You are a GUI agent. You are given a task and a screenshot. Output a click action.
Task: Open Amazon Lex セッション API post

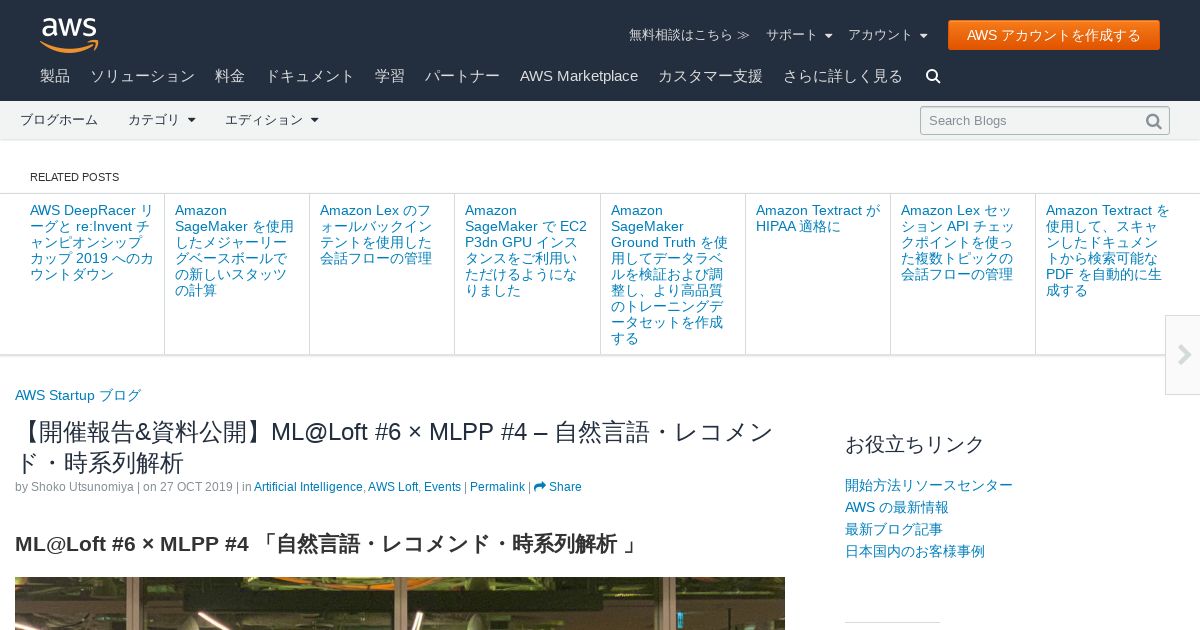958,242
